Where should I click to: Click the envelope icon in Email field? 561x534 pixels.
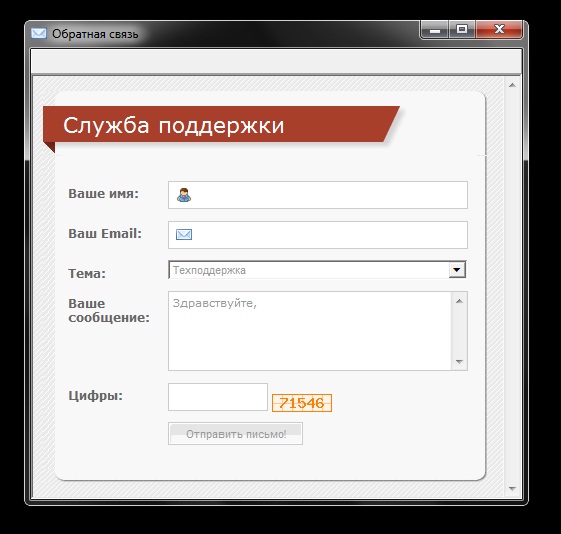coord(184,235)
